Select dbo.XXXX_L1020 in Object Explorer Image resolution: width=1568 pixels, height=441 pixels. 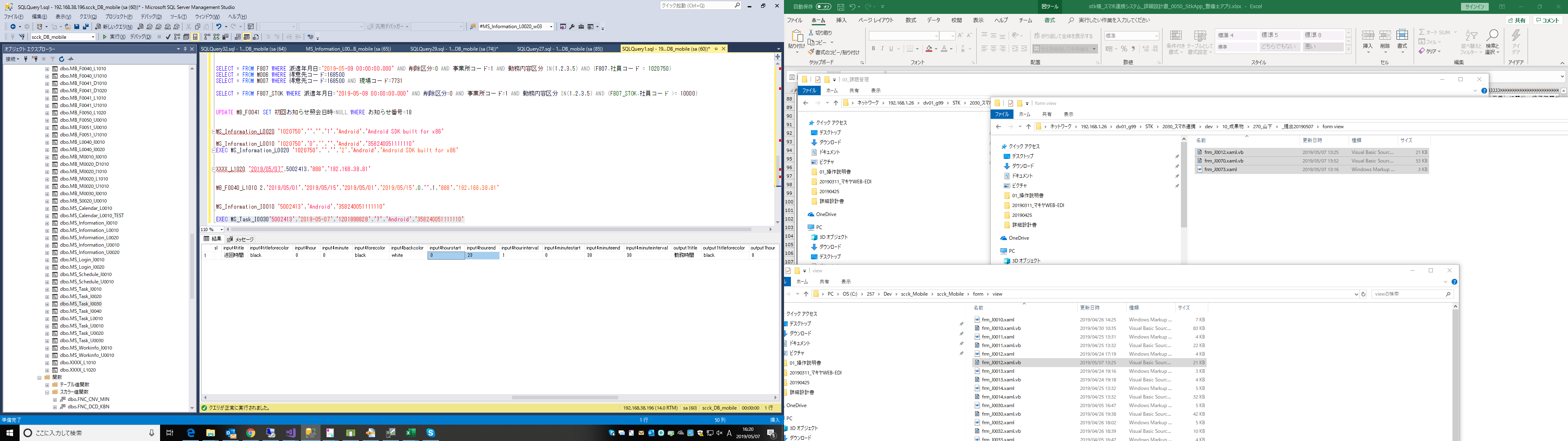pos(78,370)
